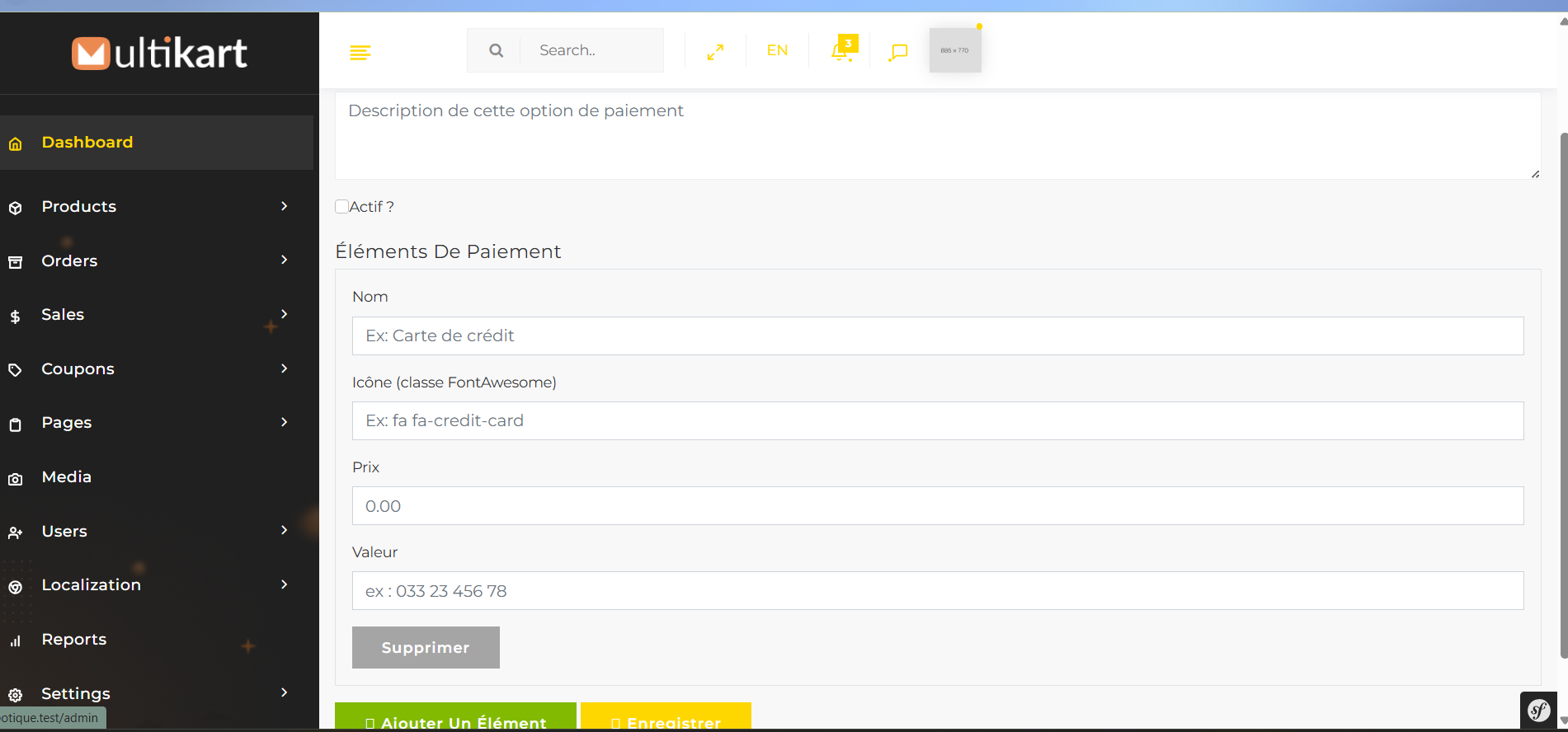Open the Symfony debug toolbar icon
1568x732 pixels.
[1538, 710]
